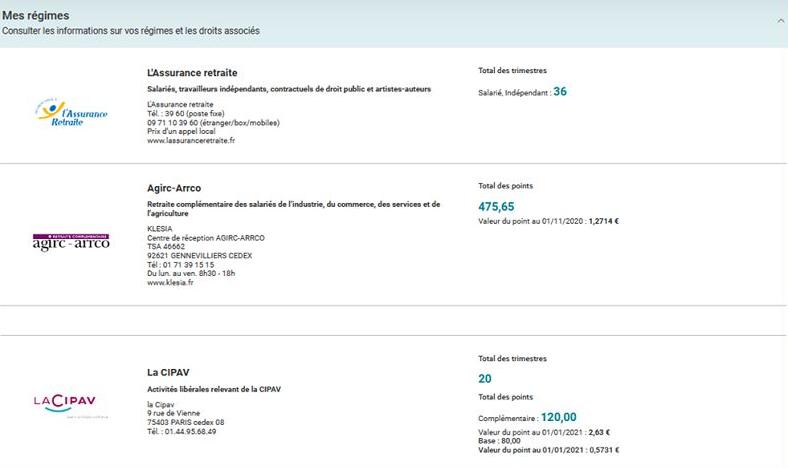
Task: Click the Assurance retraite phone number 39 60
Action: (182, 114)
